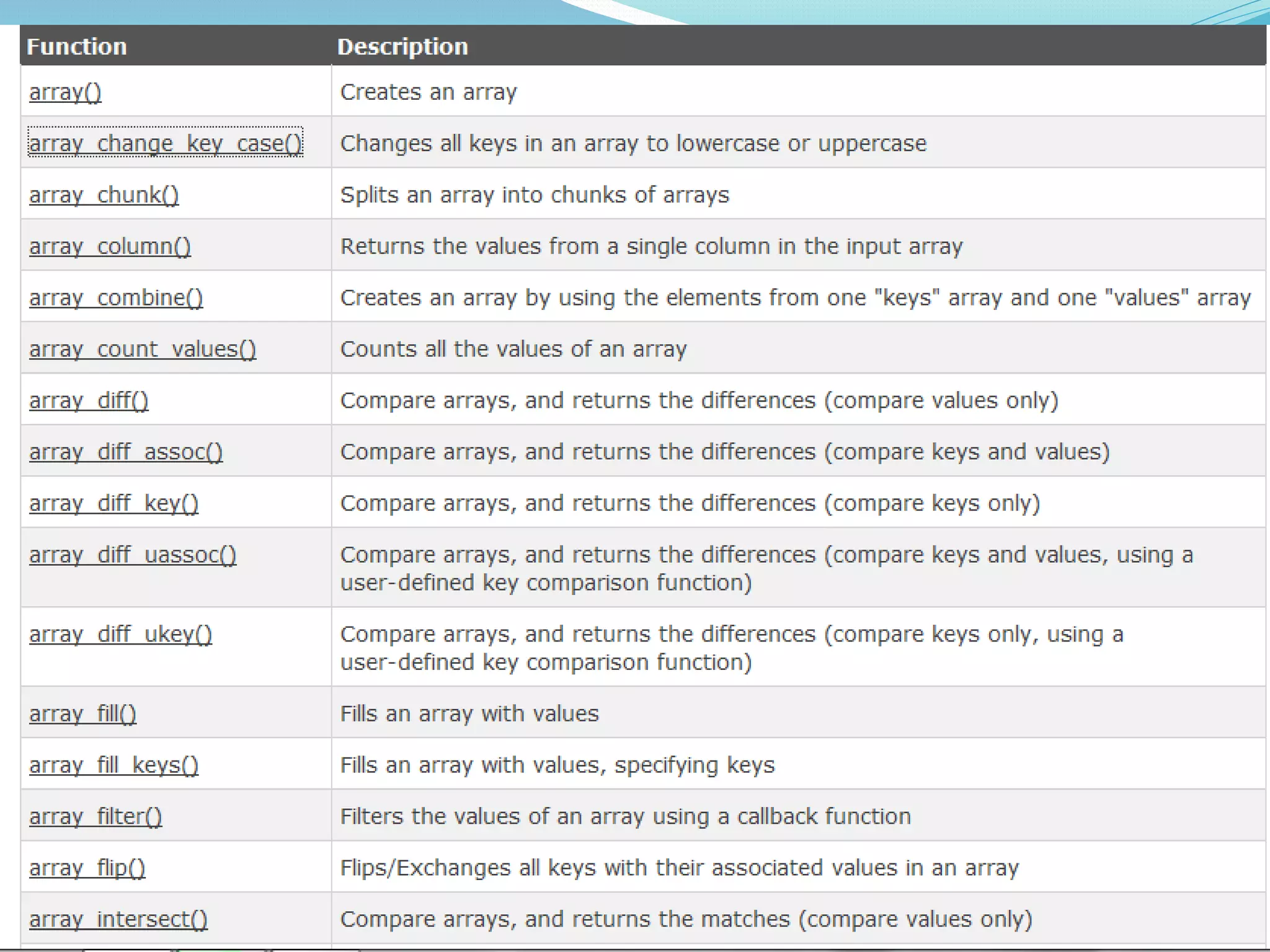Follow the array_diff_assoc() link

point(126,452)
